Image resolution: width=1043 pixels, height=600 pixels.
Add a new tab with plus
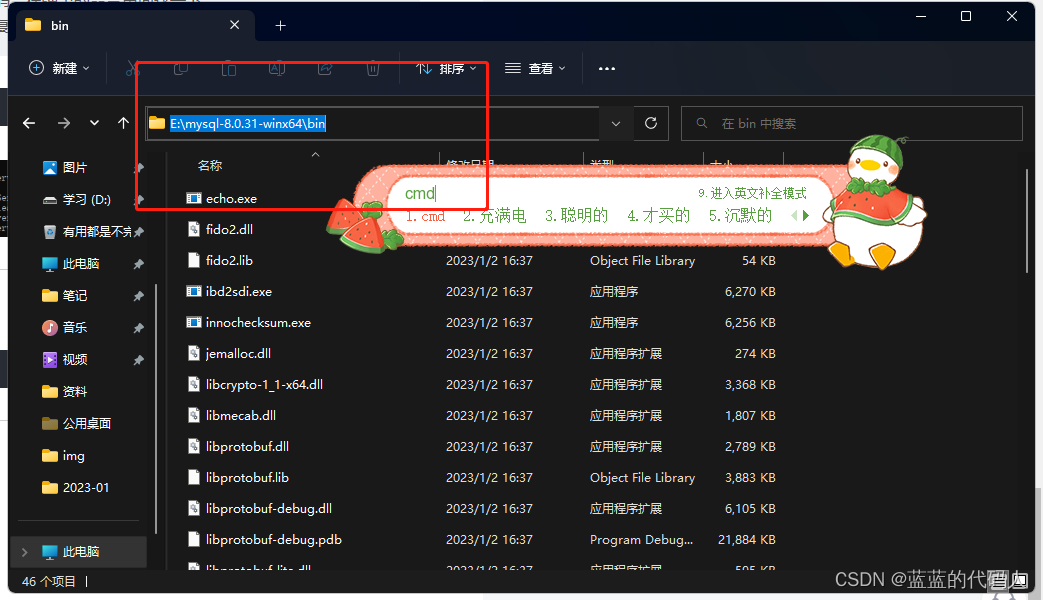[x=281, y=25]
